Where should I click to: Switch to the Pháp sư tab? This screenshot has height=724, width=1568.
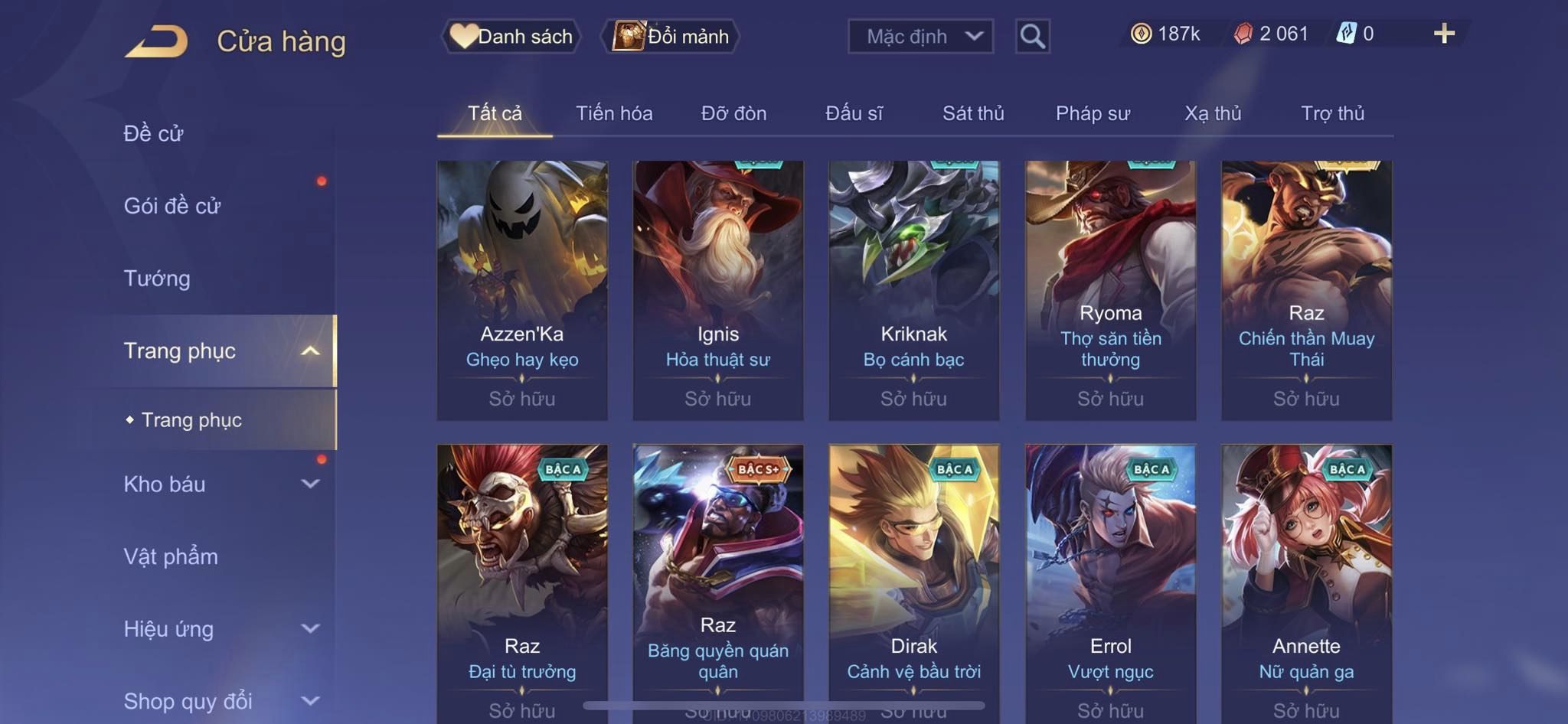tap(1093, 113)
